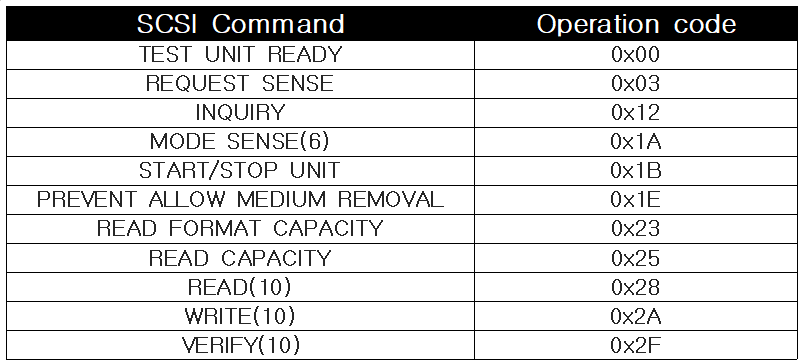Image resolution: width=802 pixels, height=363 pixels.
Task: Select the START/STOP UNIT cell
Action: pos(240,171)
